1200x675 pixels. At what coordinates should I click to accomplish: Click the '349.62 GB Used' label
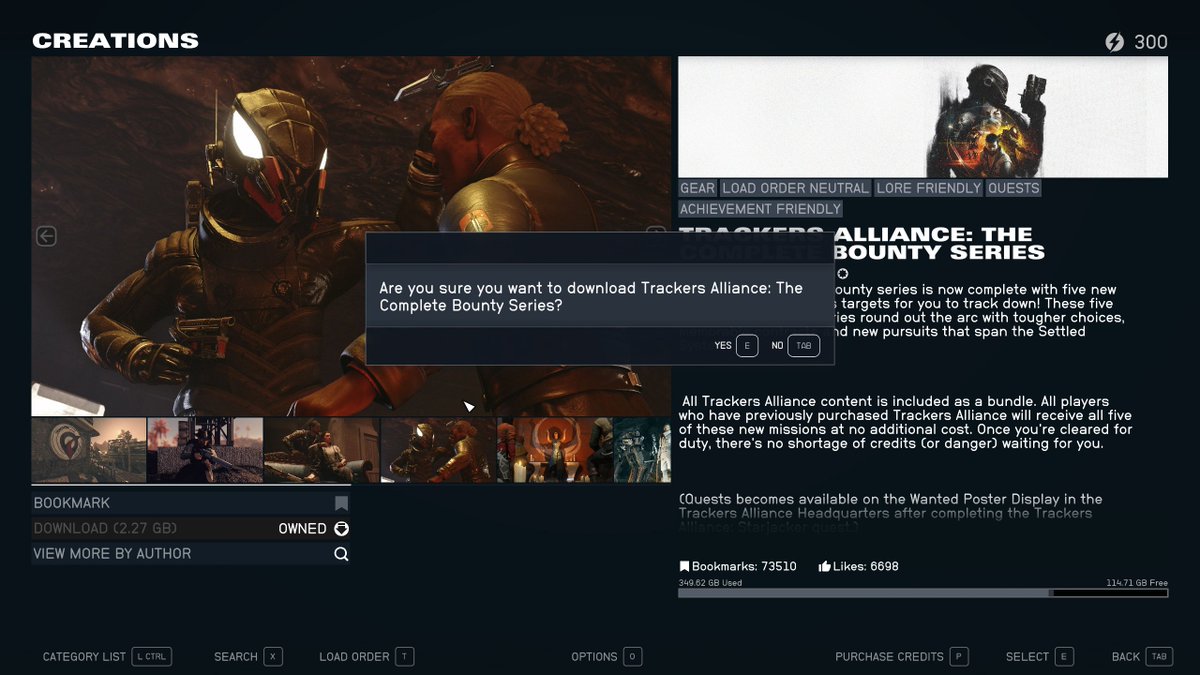pos(710,582)
